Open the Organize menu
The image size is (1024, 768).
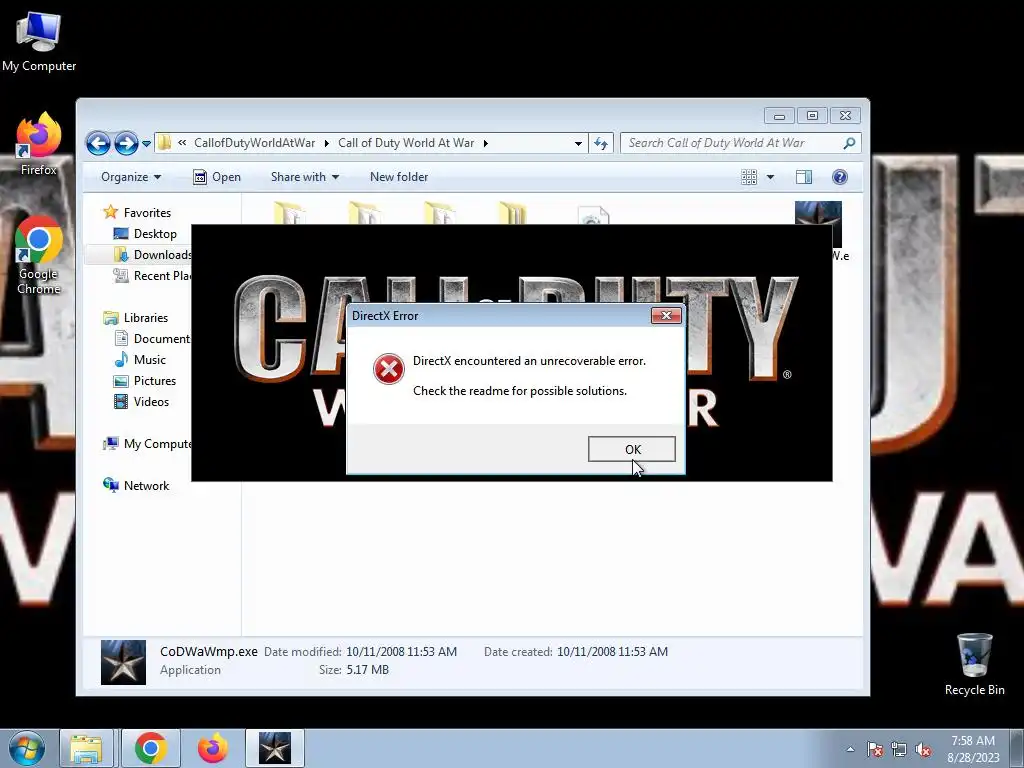131,177
